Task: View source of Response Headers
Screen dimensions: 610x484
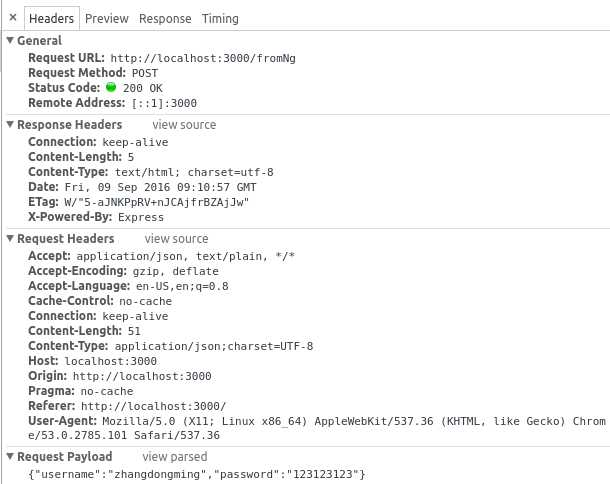Action: coord(184,125)
